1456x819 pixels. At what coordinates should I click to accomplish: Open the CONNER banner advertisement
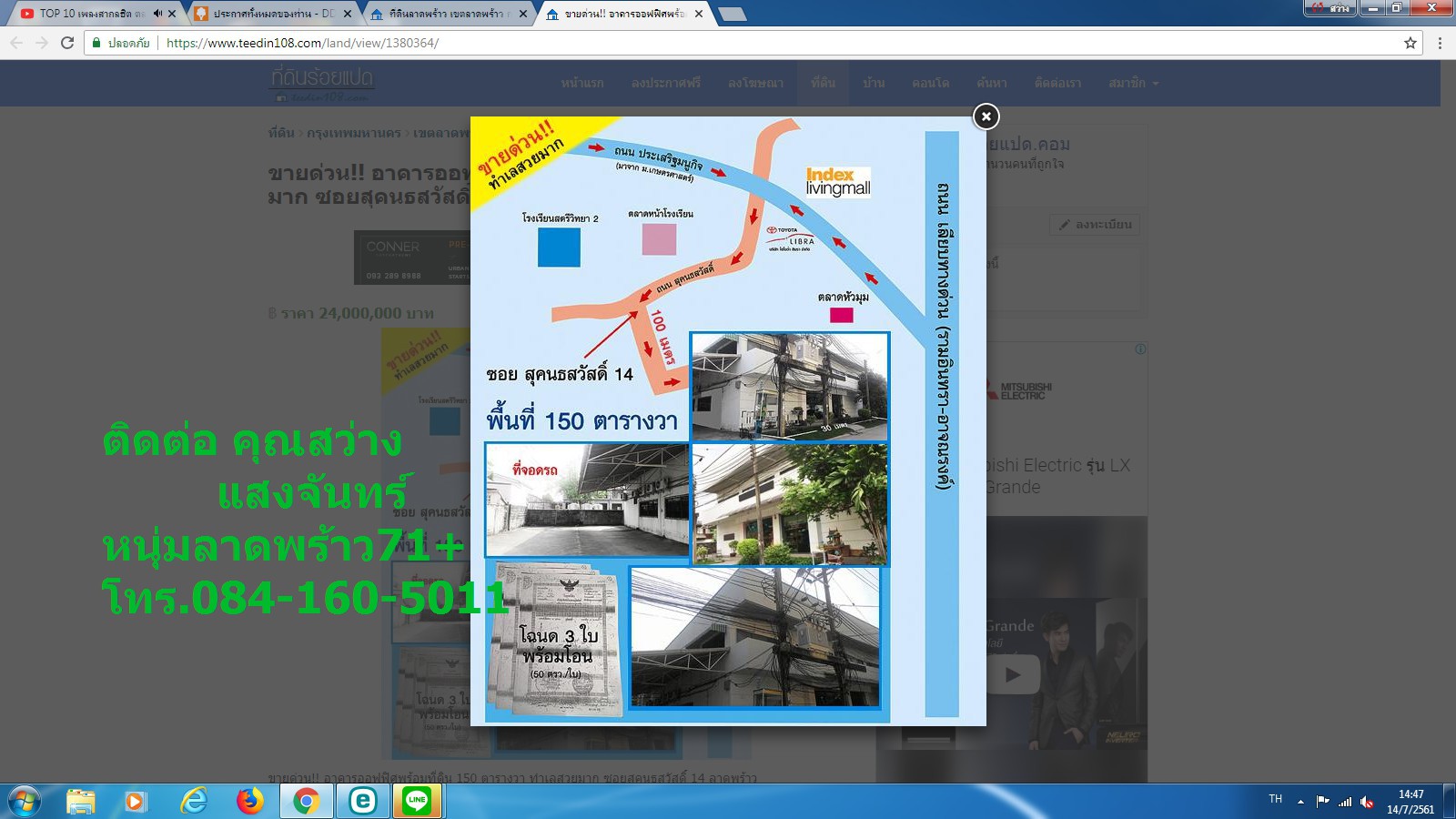click(411, 257)
